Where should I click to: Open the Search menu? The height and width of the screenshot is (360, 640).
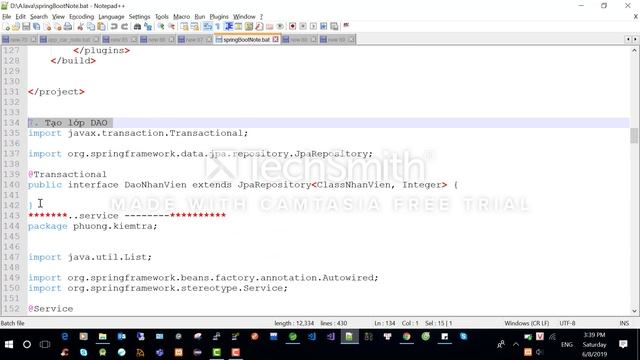pos(39,17)
